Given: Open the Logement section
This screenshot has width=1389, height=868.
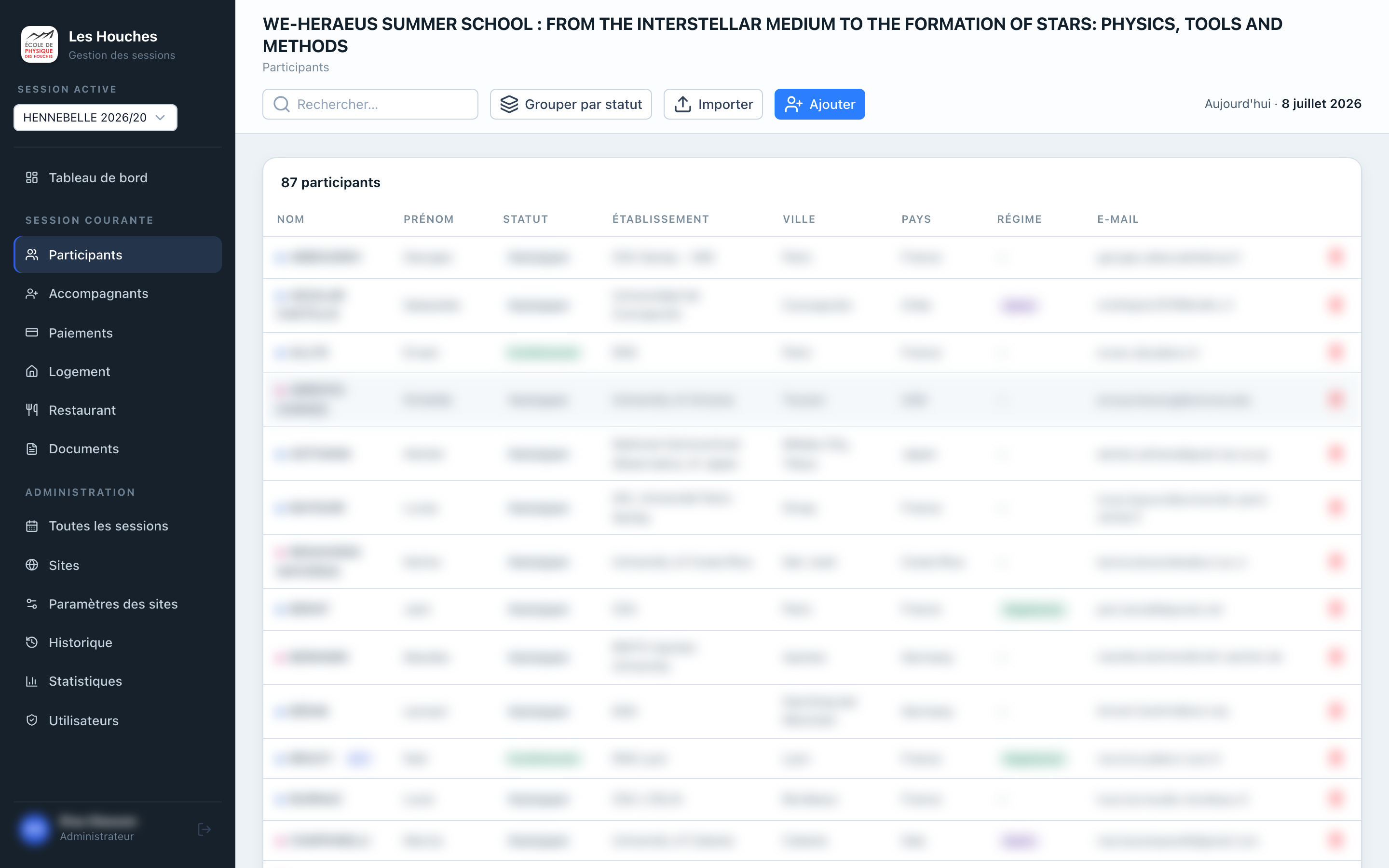Looking at the screenshot, I should [x=118, y=371].
